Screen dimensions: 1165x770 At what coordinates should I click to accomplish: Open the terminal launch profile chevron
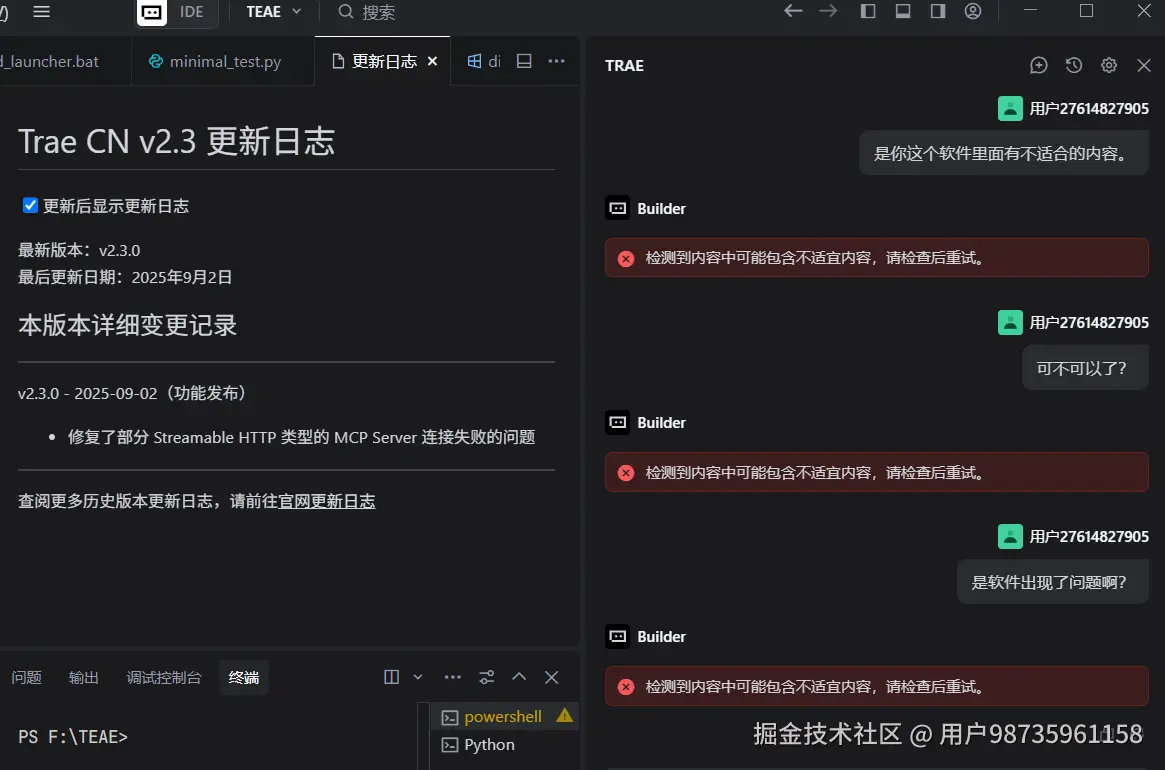[x=418, y=677]
